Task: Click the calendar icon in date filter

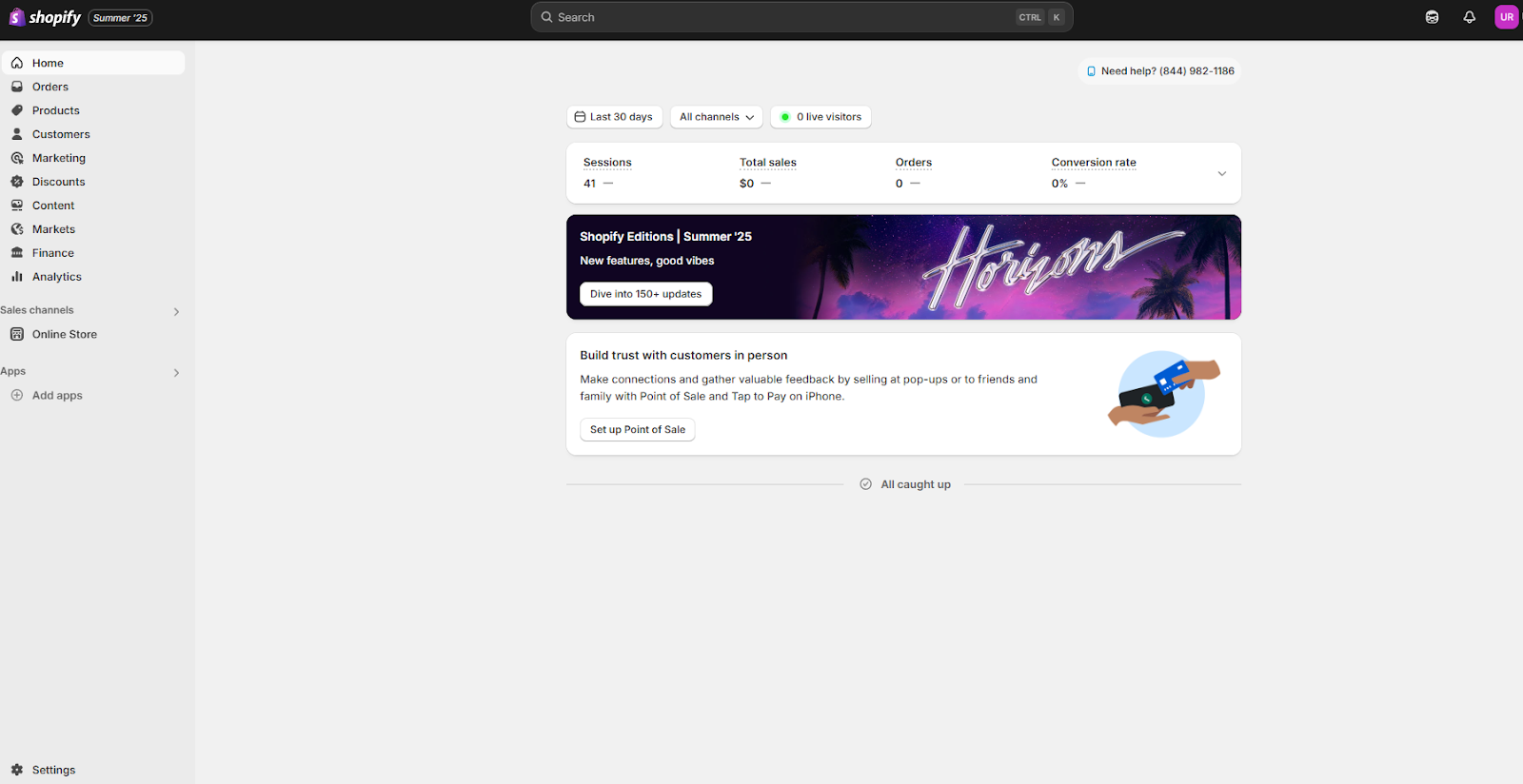Action: (x=580, y=117)
